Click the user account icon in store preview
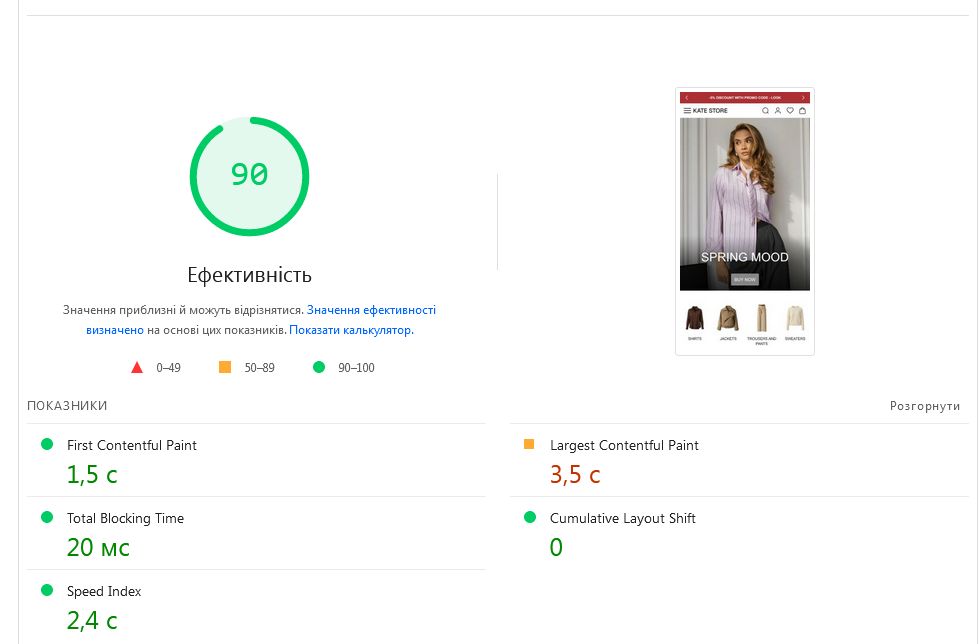The width and height of the screenshot is (980, 644). click(x=778, y=111)
